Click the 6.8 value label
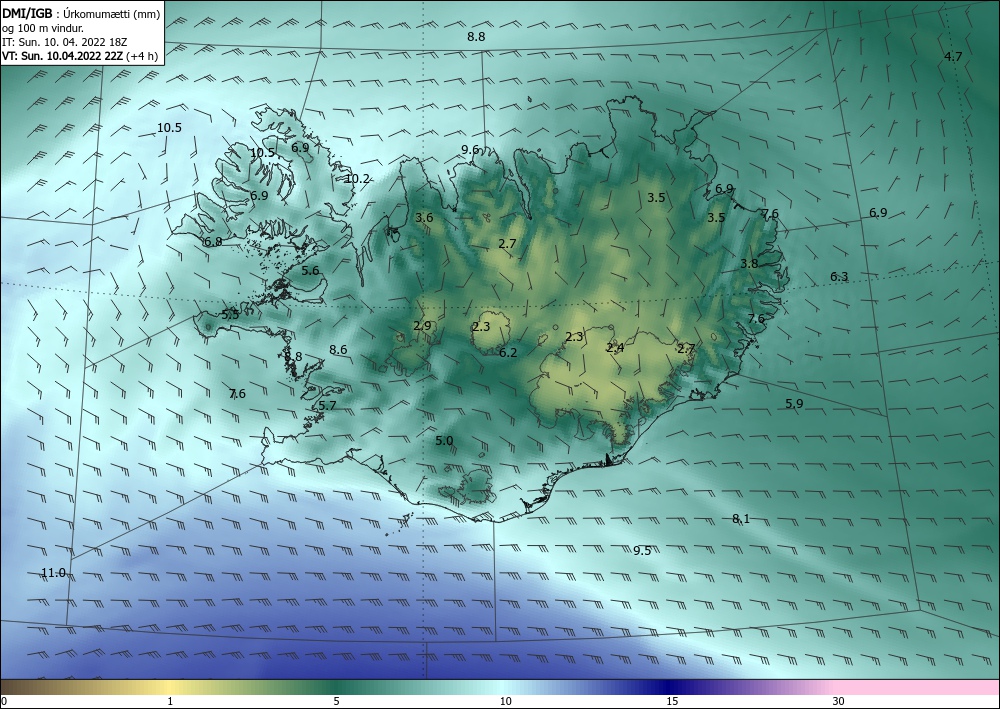The width and height of the screenshot is (1000, 709). [213, 242]
